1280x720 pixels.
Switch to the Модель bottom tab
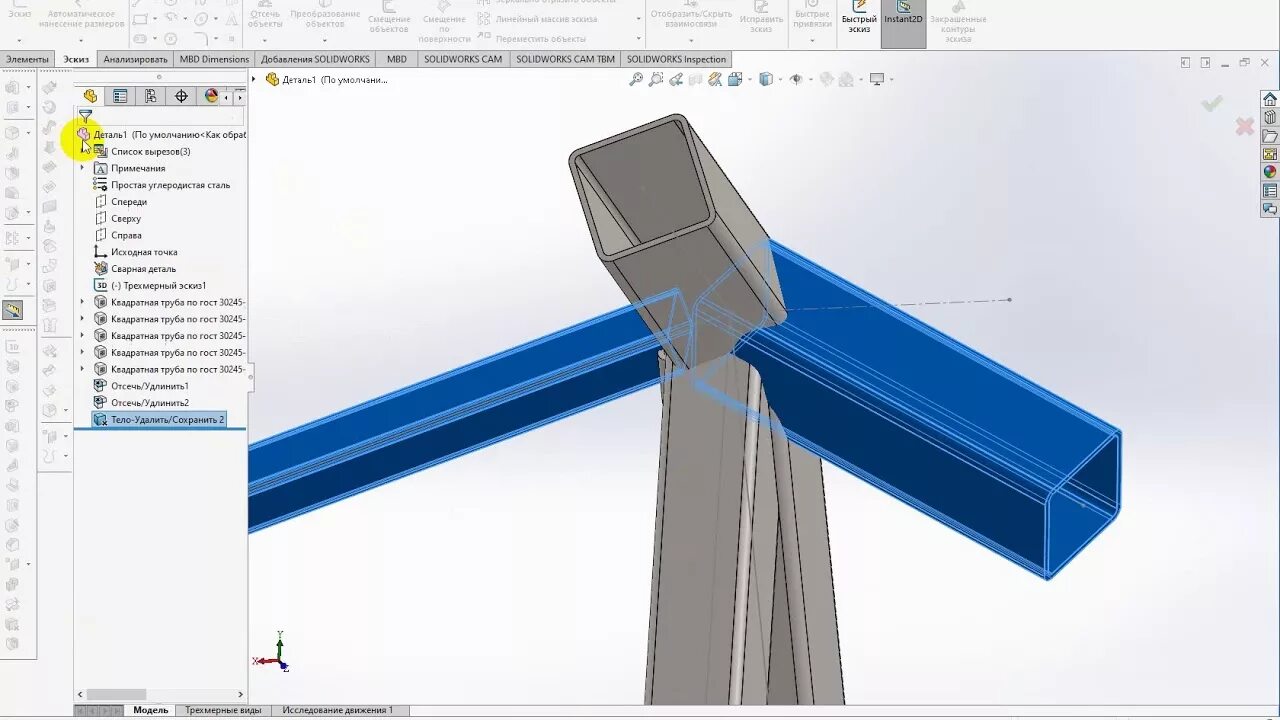coord(151,710)
